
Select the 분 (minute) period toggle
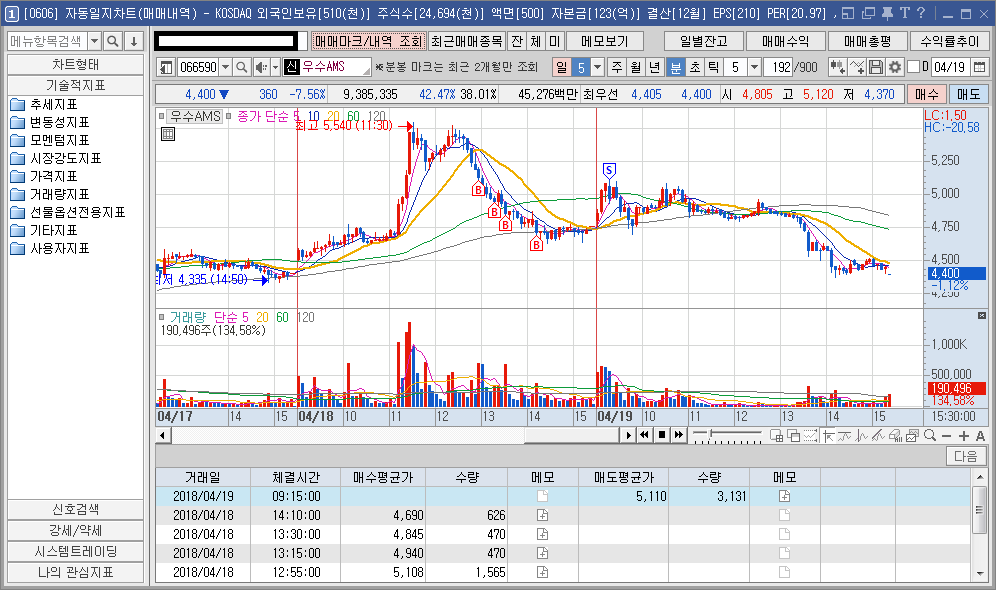(x=676, y=67)
